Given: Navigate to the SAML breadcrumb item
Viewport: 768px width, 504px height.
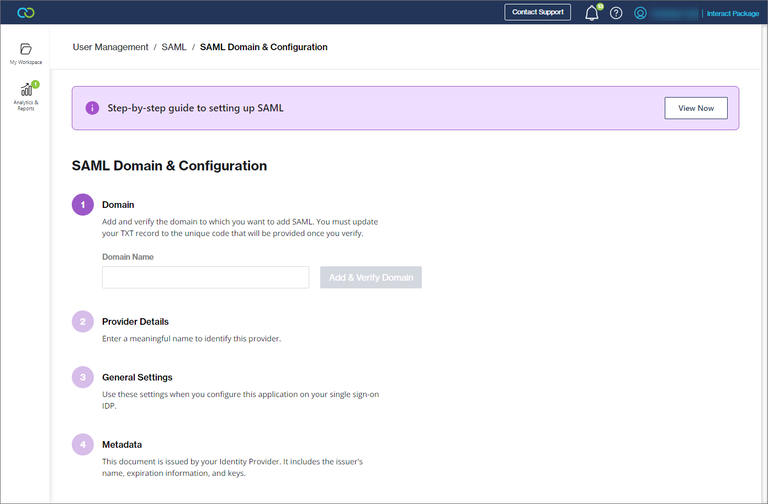Looking at the screenshot, I should [x=174, y=47].
